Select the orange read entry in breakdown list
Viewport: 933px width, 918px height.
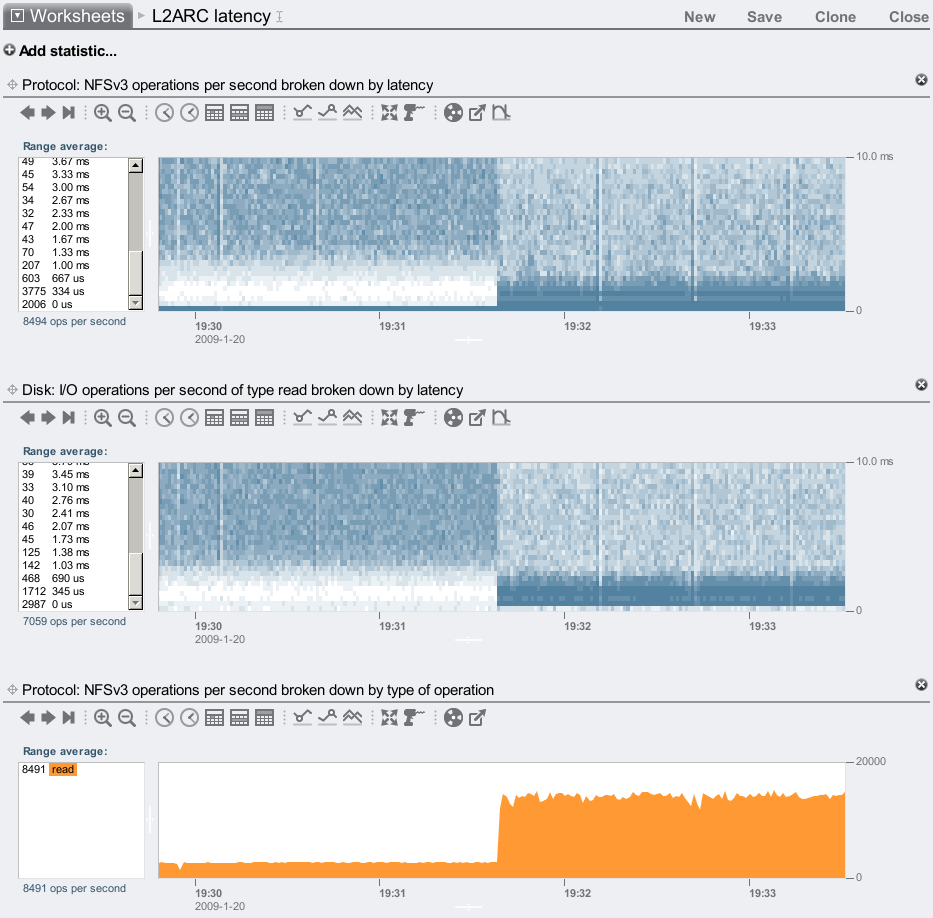[62, 769]
